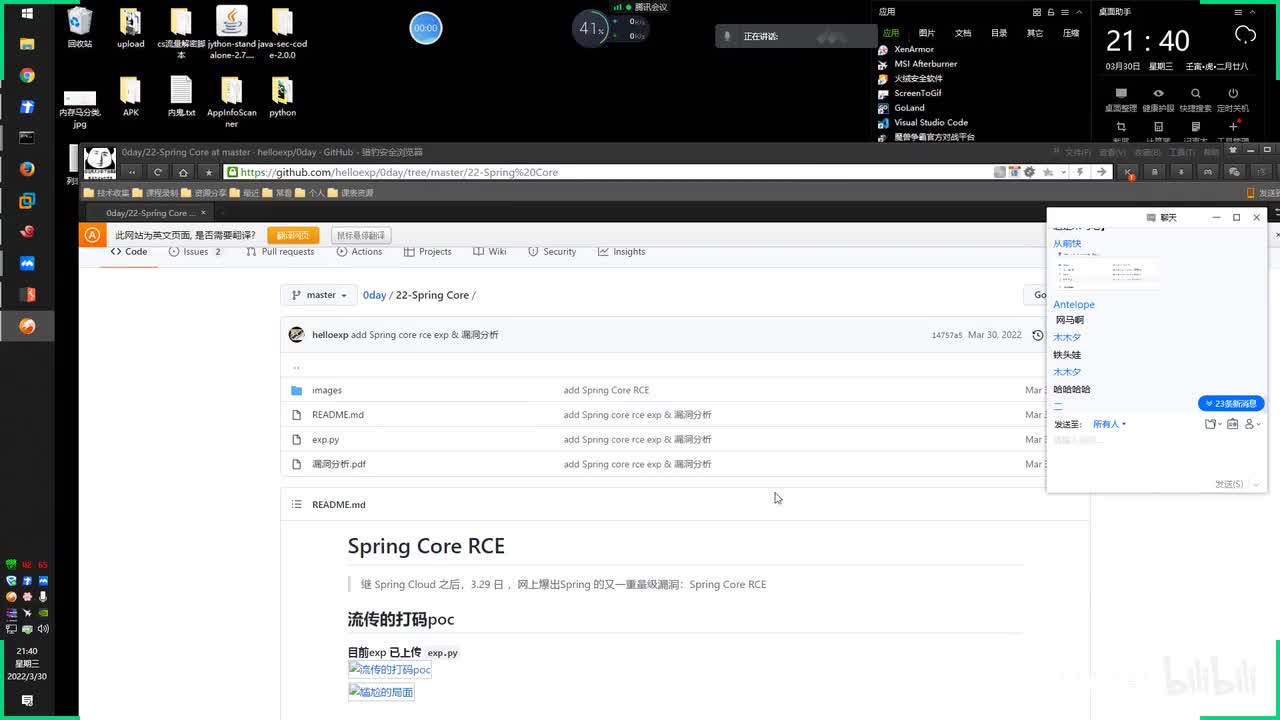This screenshot has height=720, width=1280.
Task: Click the 0day breadcrumb link
Action: tap(374, 295)
